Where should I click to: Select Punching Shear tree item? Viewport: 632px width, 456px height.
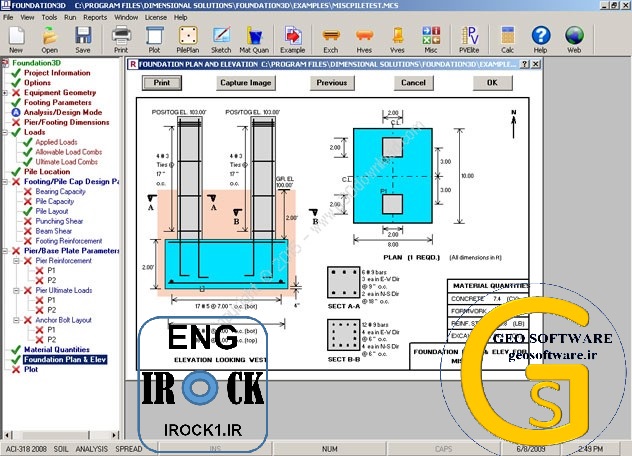tap(59, 221)
